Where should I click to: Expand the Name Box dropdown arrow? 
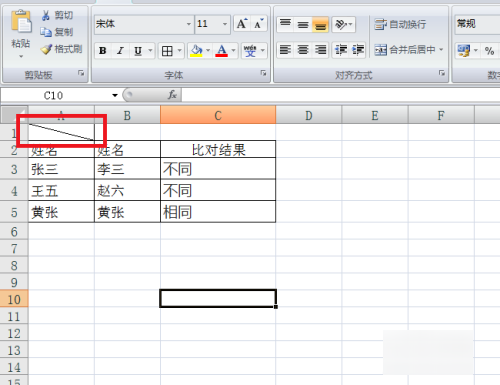tap(115, 95)
